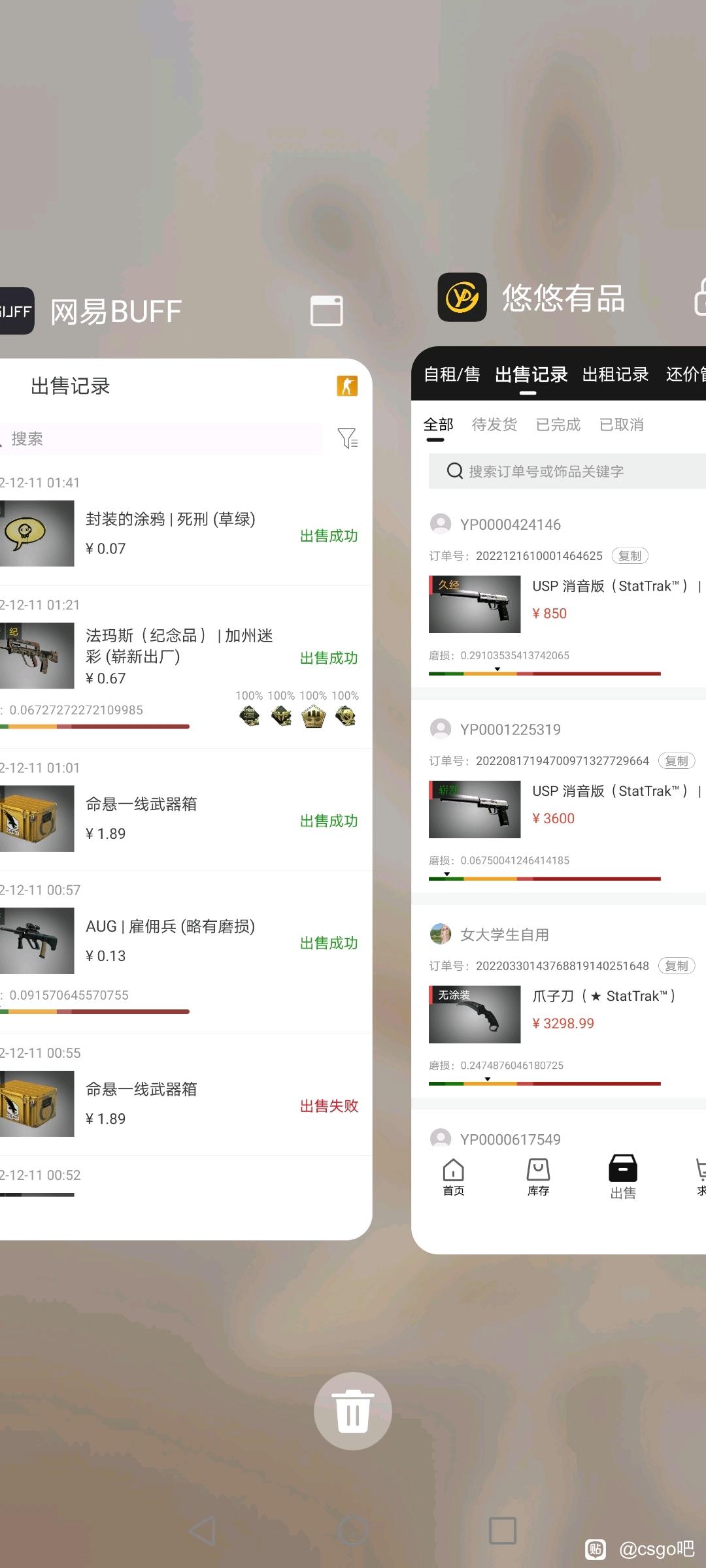Tap the wear bar under USP ¥850
This screenshot has width=706, height=1568.
tap(545, 673)
